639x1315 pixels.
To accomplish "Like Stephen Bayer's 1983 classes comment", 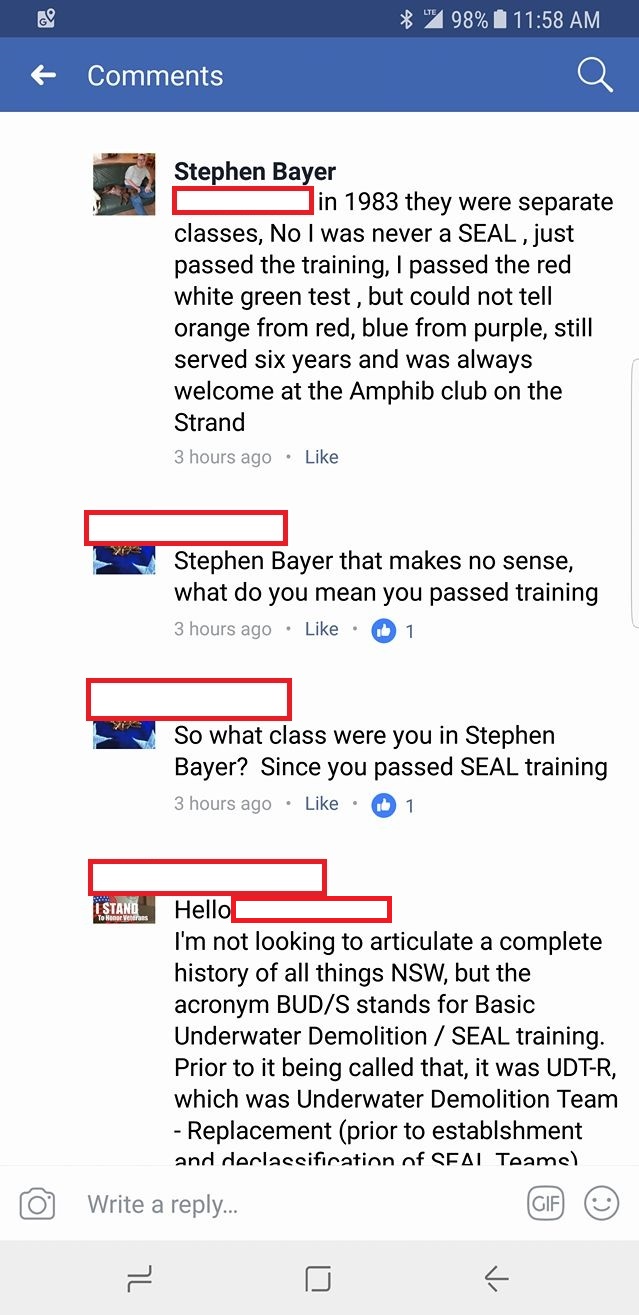I will pyautogui.click(x=321, y=457).
